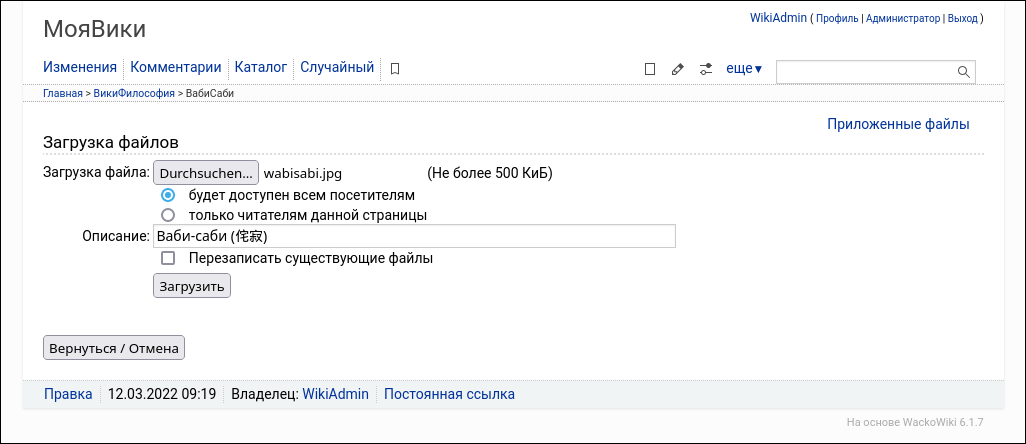Check 'Перезаписать существующие файлы' checkbox
The height and width of the screenshot is (444, 1026).
pos(168,258)
